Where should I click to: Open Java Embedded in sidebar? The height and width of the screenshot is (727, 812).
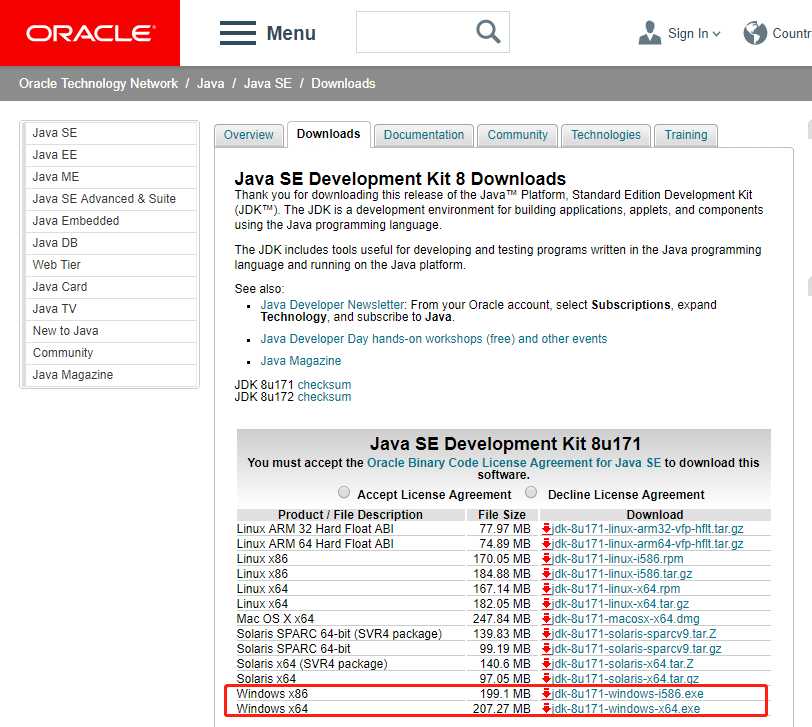pyautogui.click(x=110, y=221)
